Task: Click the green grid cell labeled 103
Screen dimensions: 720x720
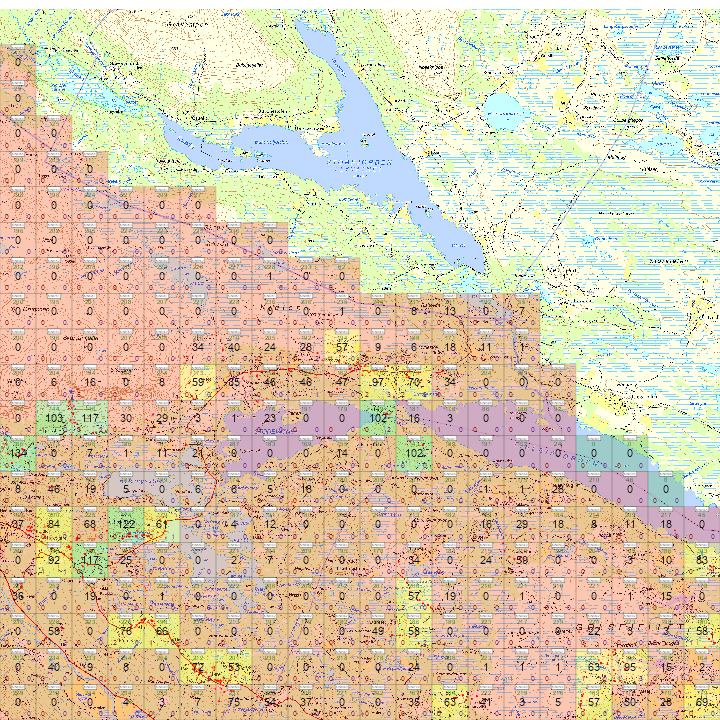Action: [x=54, y=417]
